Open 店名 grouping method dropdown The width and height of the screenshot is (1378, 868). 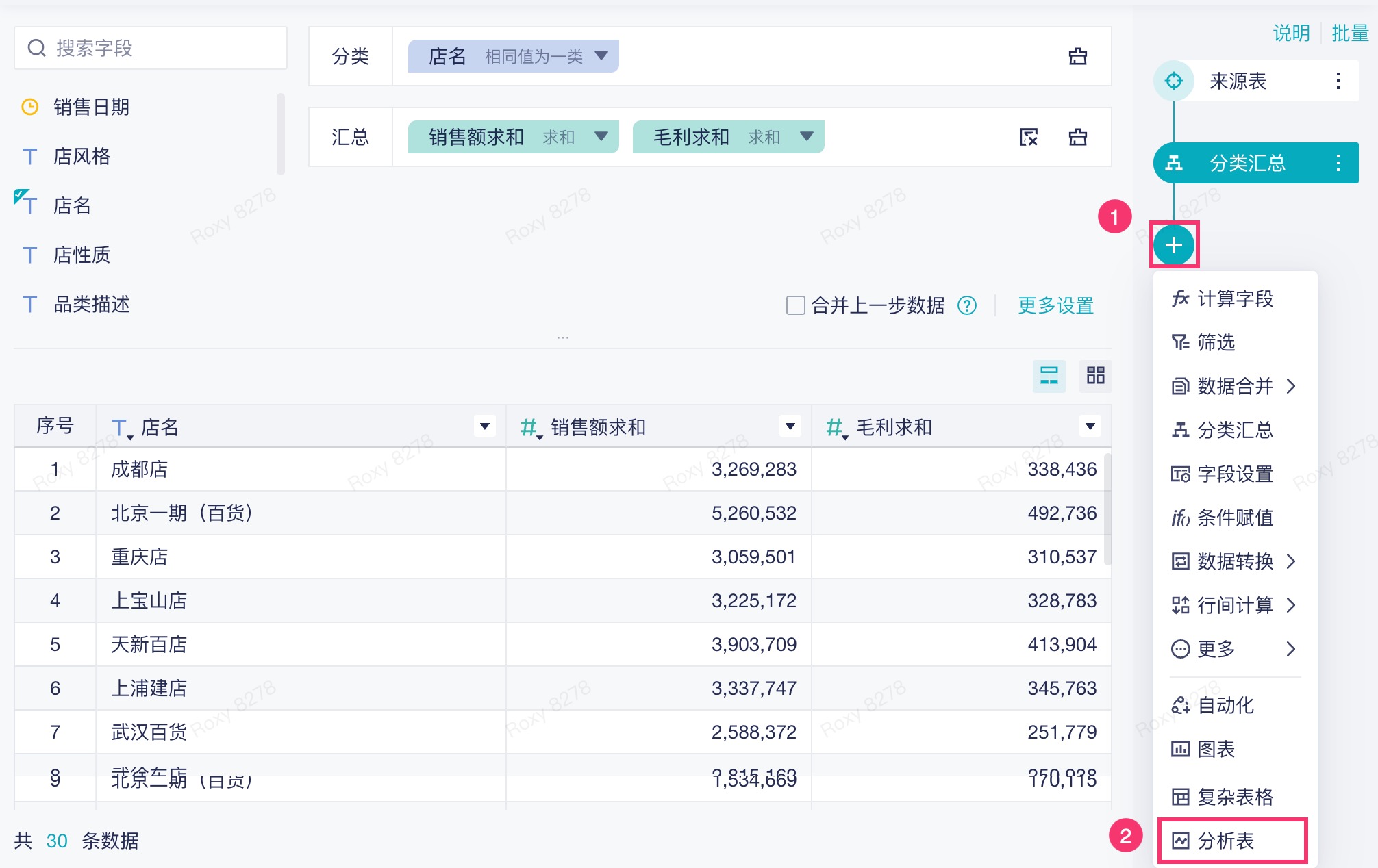pos(601,55)
